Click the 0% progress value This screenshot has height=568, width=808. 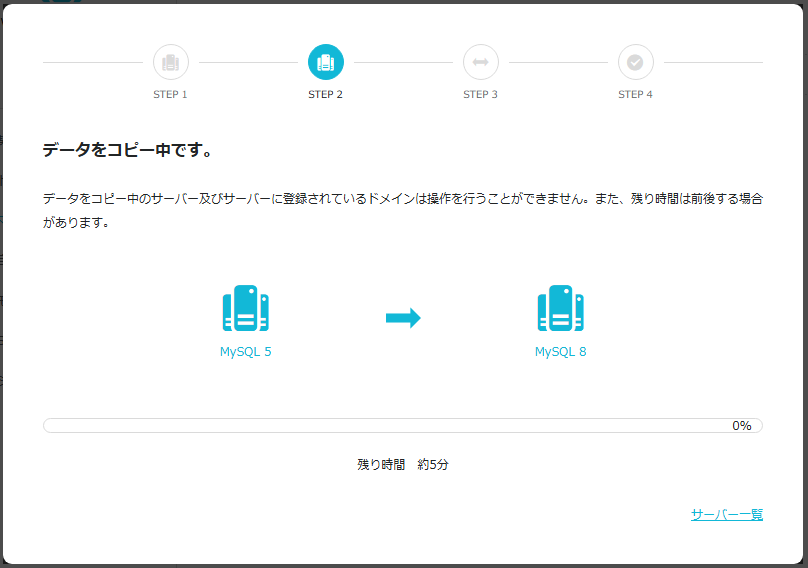742,426
